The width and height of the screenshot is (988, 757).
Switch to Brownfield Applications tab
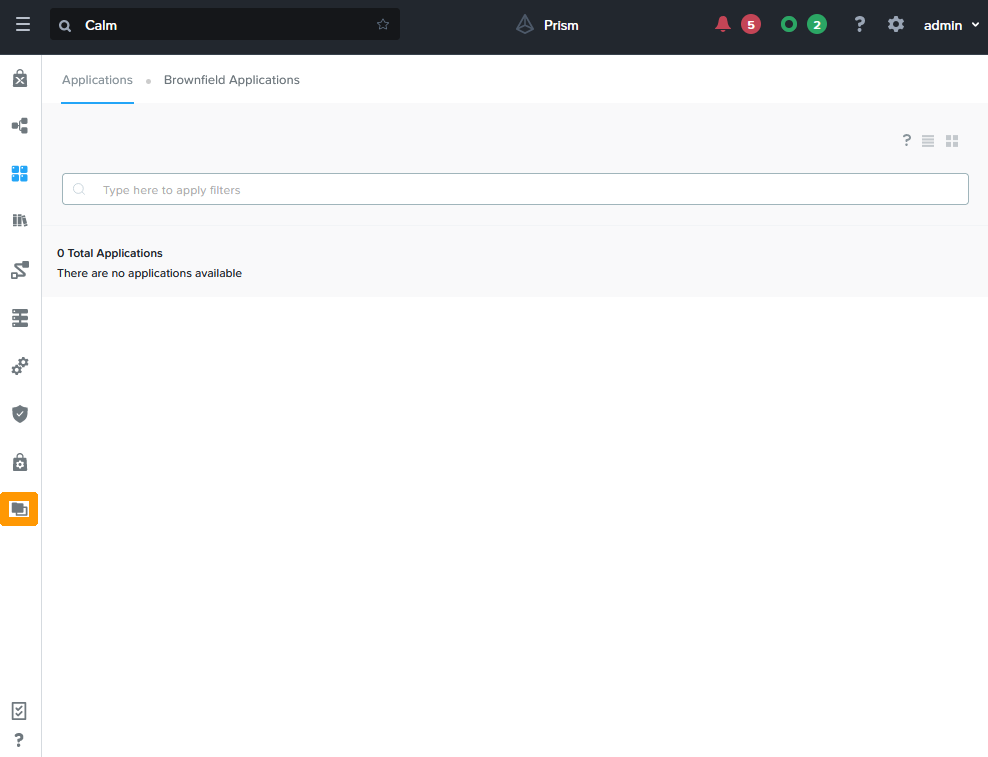(x=231, y=80)
